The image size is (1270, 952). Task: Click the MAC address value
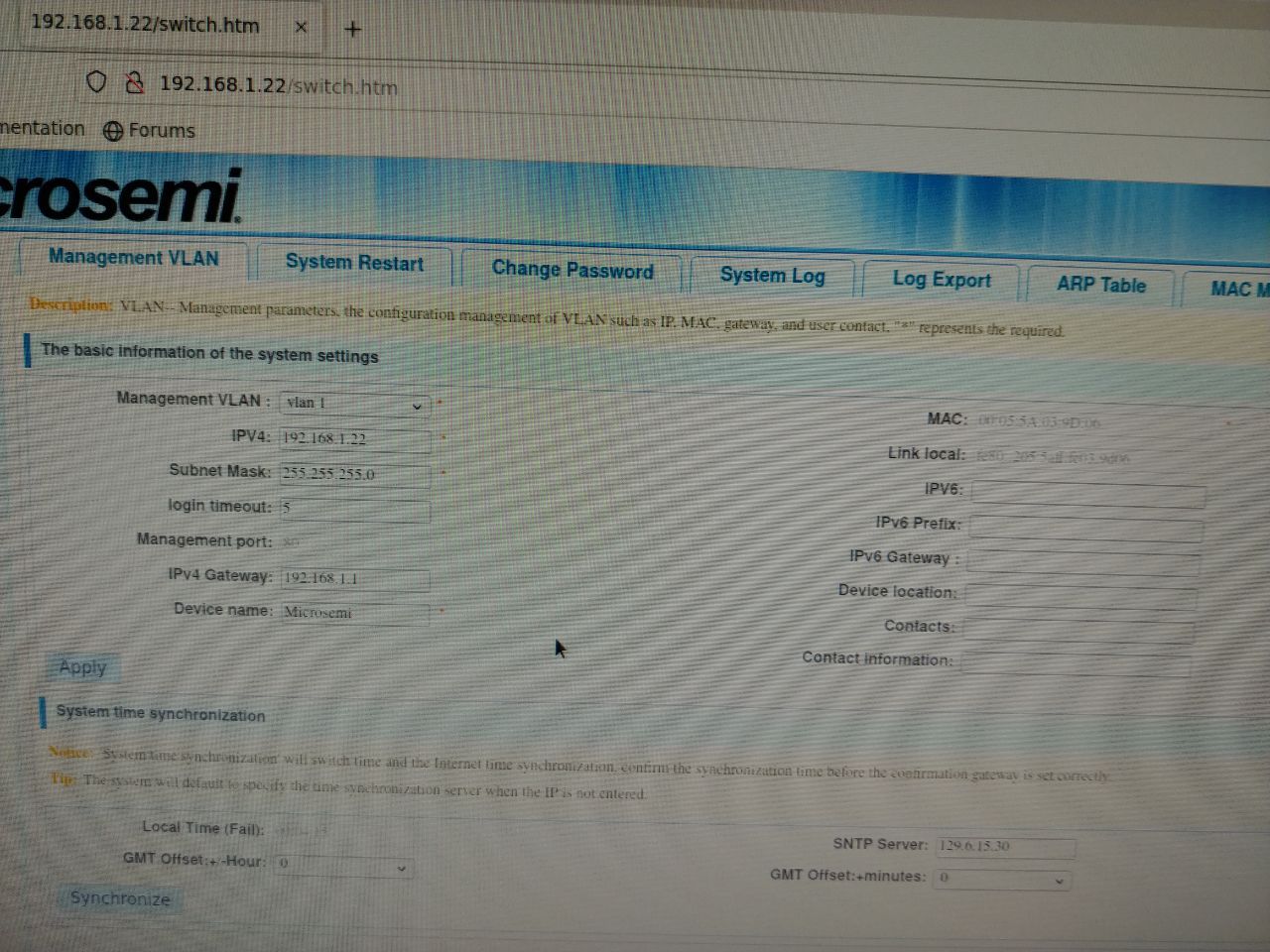1038,421
